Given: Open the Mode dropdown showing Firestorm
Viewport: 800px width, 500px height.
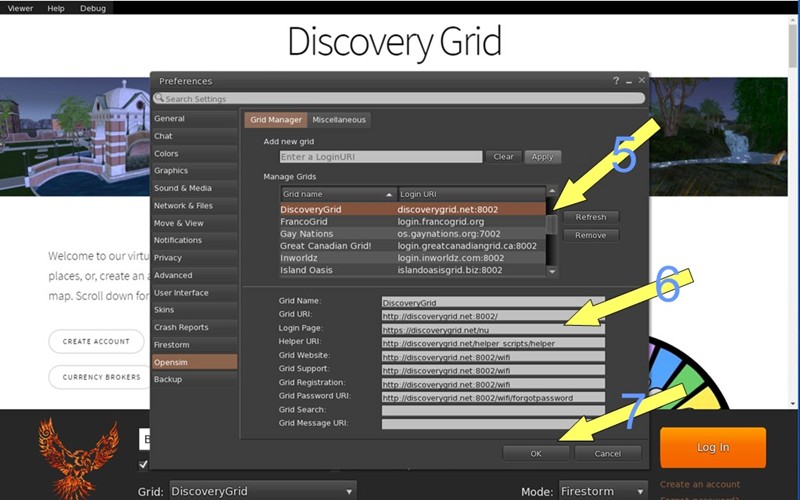Looking at the screenshot, I should 603,491.
